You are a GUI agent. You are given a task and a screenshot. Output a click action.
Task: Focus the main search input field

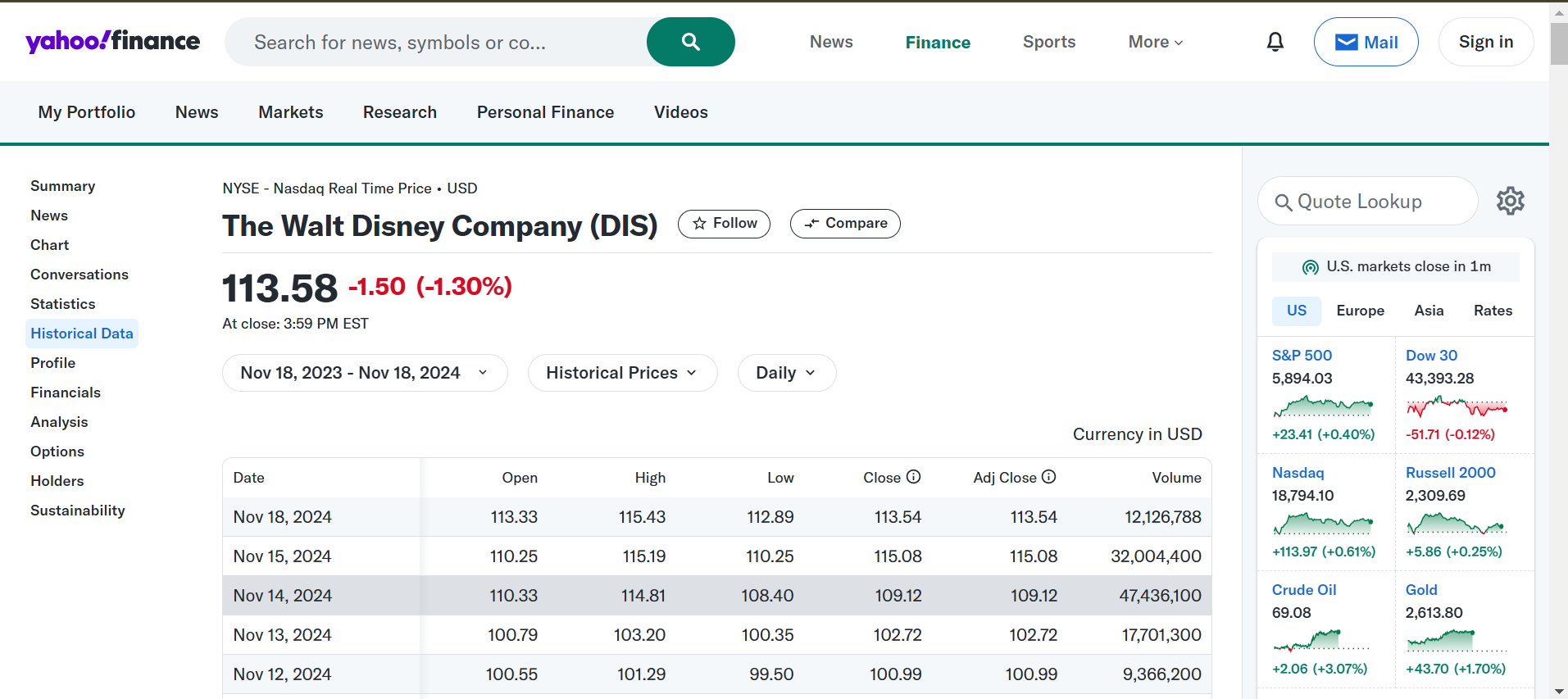point(435,42)
